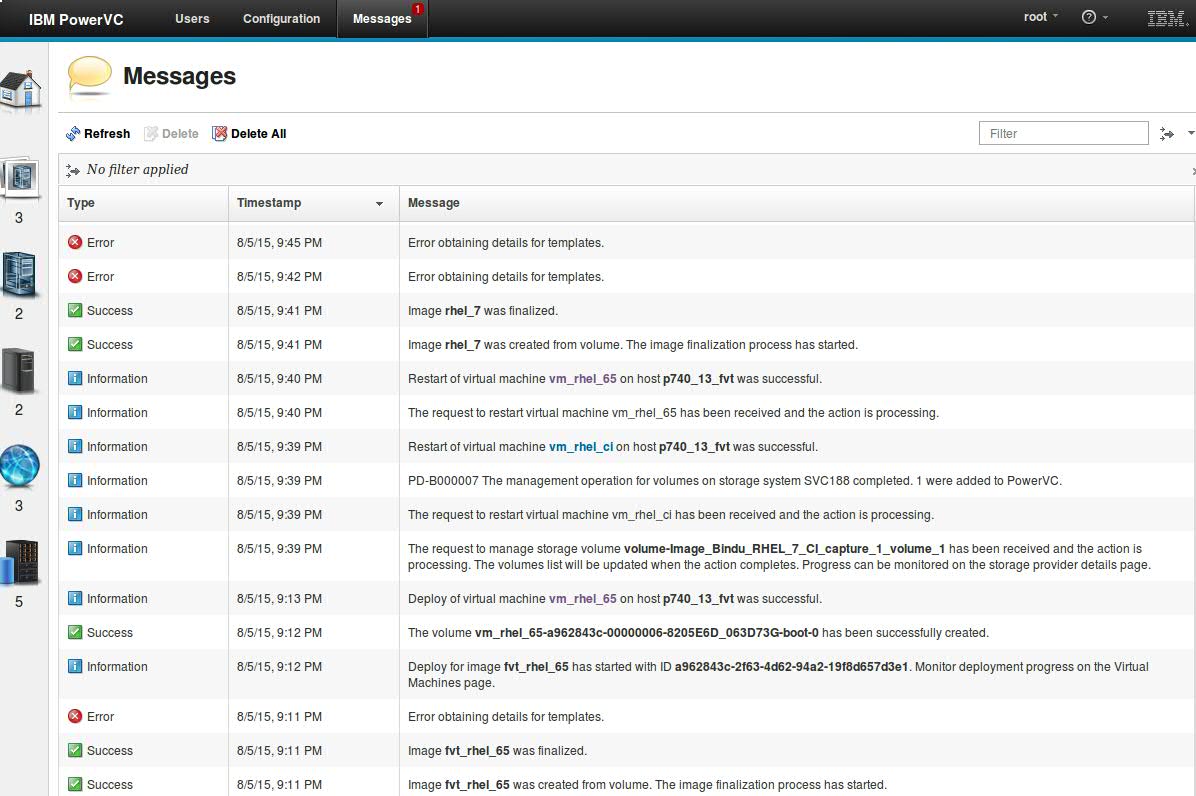The width and height of the screenshot is (1196, 796).
Task: Click the 'No filter applied' status text
Action: 137,169
